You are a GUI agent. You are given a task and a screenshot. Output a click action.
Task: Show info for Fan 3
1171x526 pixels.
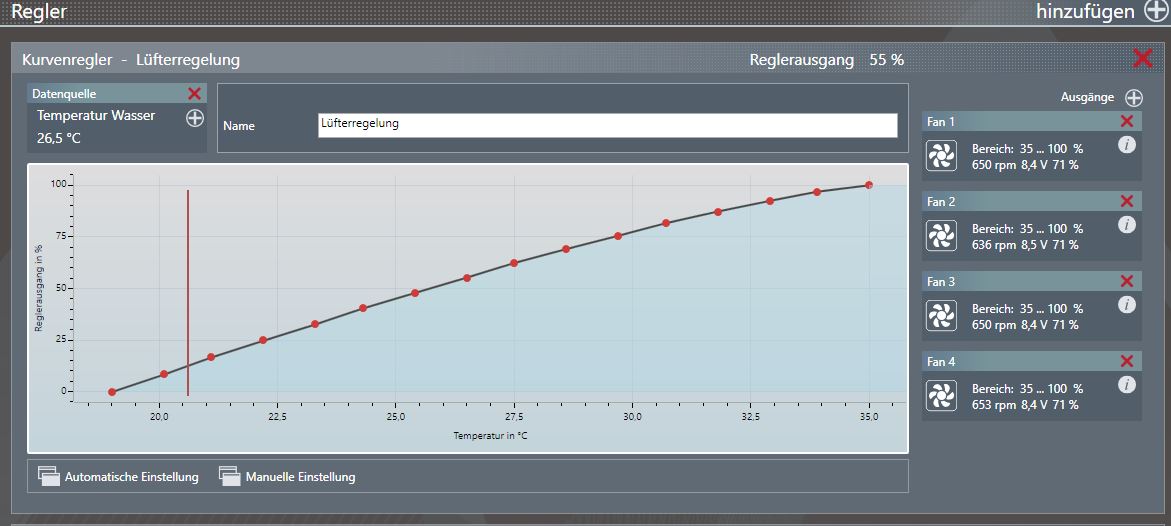1127,304
